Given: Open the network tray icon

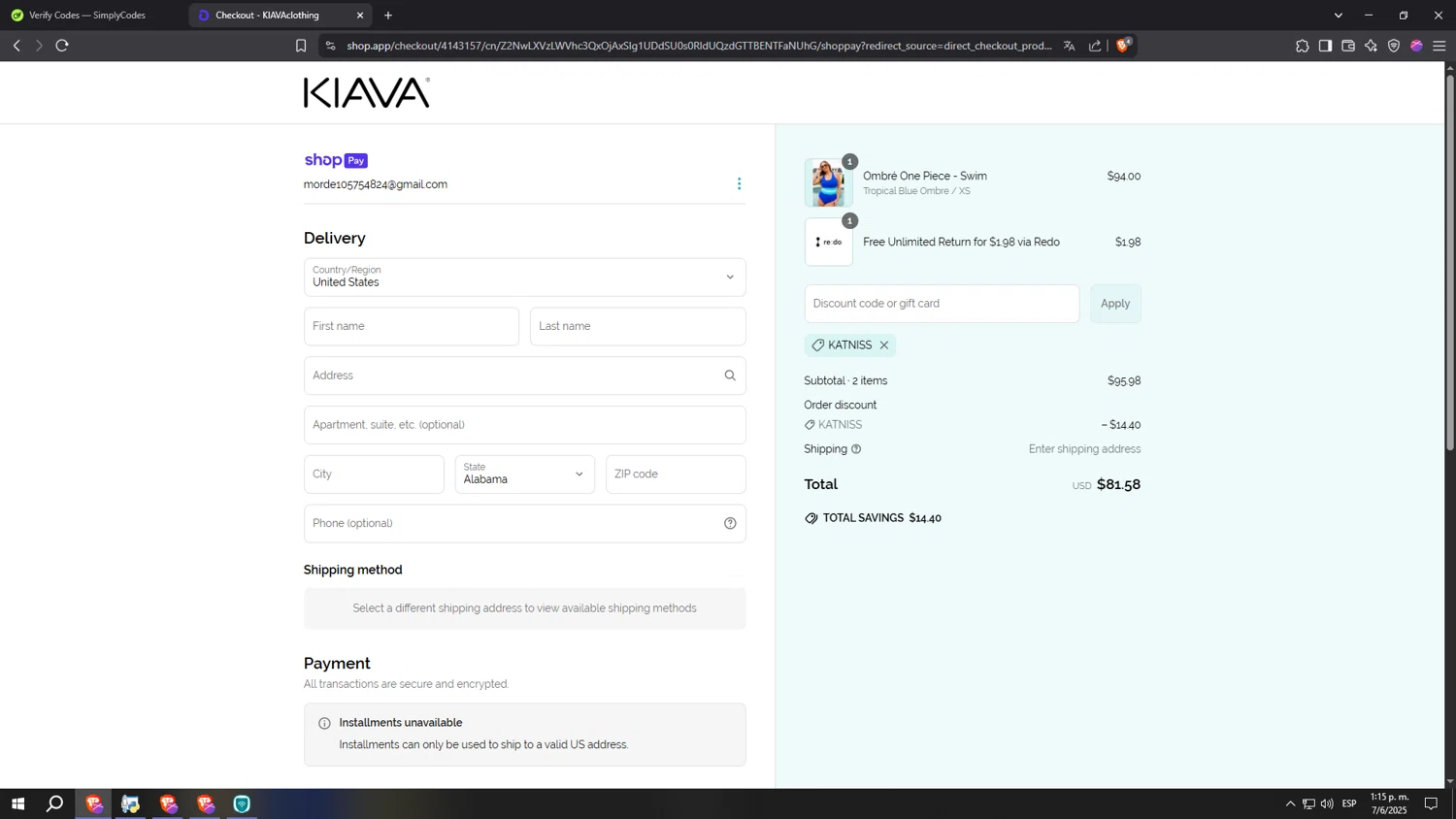Looking at the screenshot, I should pyautogui.click(x=1308, y=803).
